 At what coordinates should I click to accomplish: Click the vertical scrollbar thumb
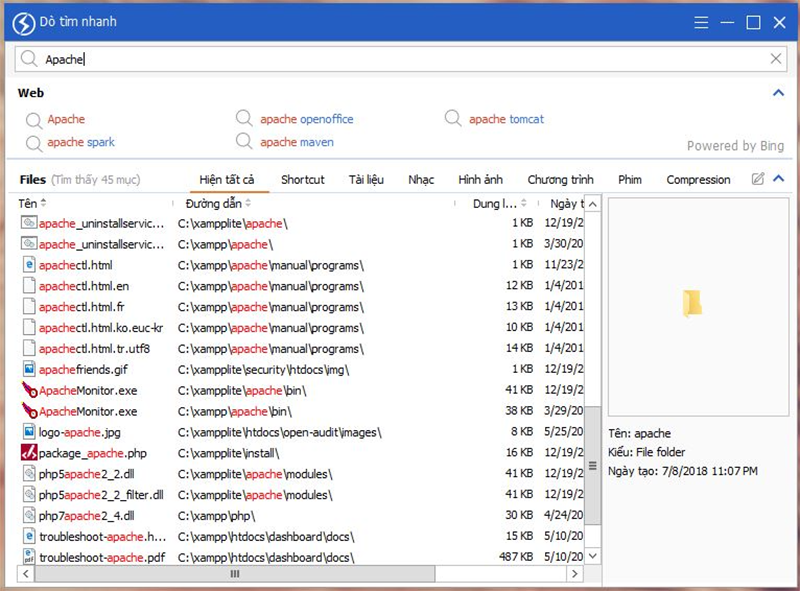click(592, 465)
